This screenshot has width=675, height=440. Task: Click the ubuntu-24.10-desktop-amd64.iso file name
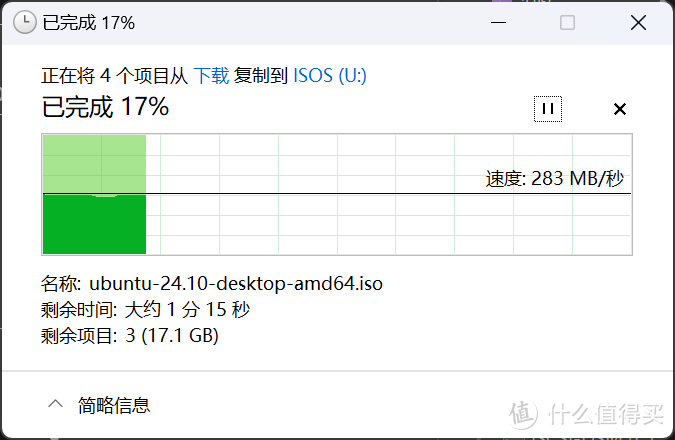(236, 283)
